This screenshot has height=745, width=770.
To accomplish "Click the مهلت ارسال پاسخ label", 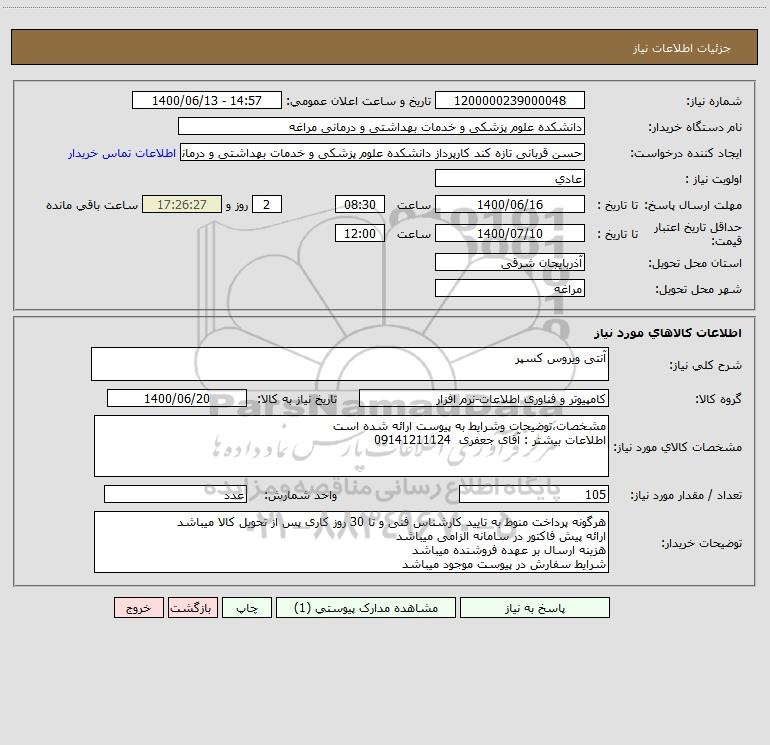I will click(693, 205).
